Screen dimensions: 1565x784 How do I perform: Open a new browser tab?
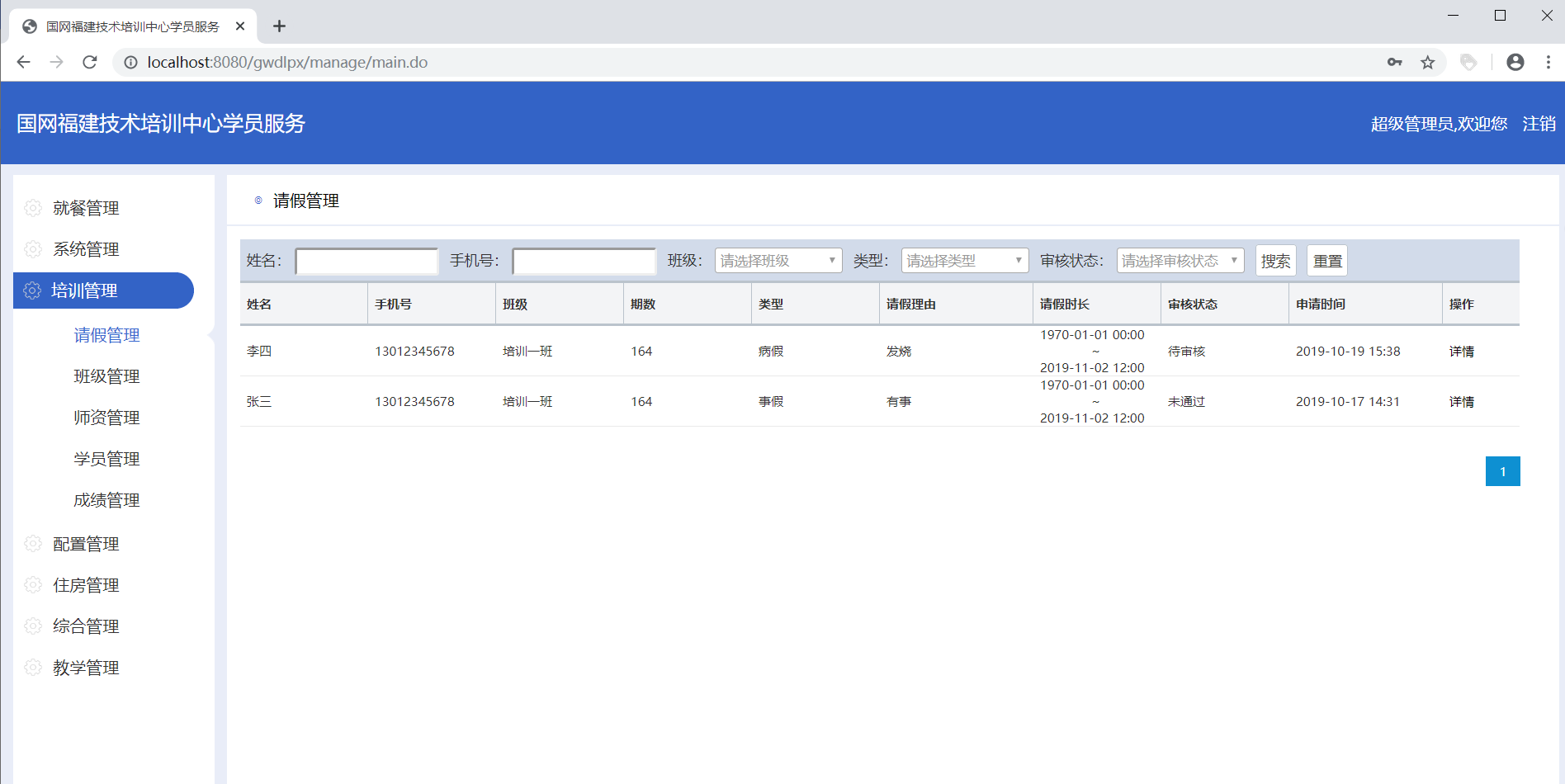pyautogui.click(x=279, y=26)
